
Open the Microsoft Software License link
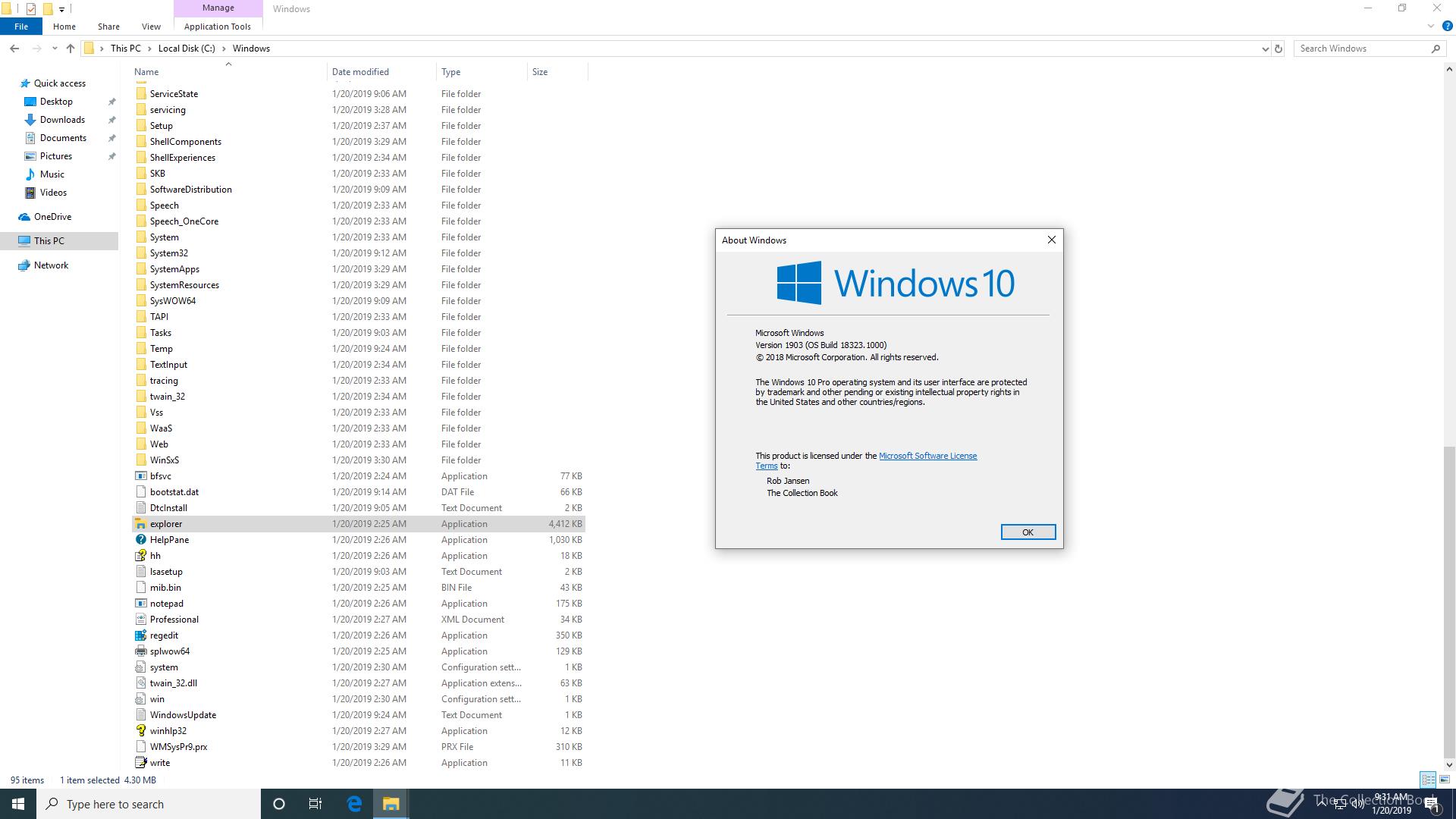pyautogui.click(x=927, y=456)
